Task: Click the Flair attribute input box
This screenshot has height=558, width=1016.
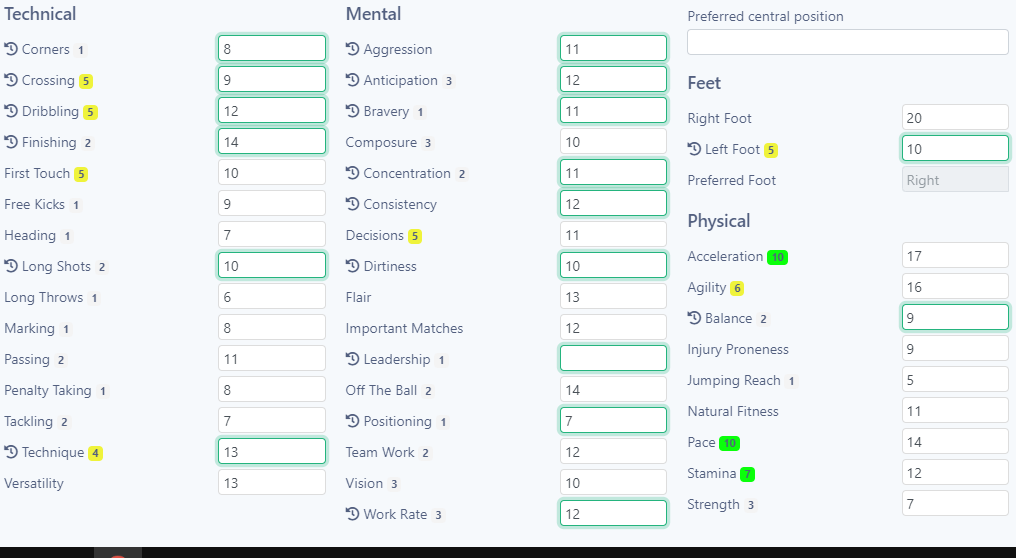Action: click(613, 296)
